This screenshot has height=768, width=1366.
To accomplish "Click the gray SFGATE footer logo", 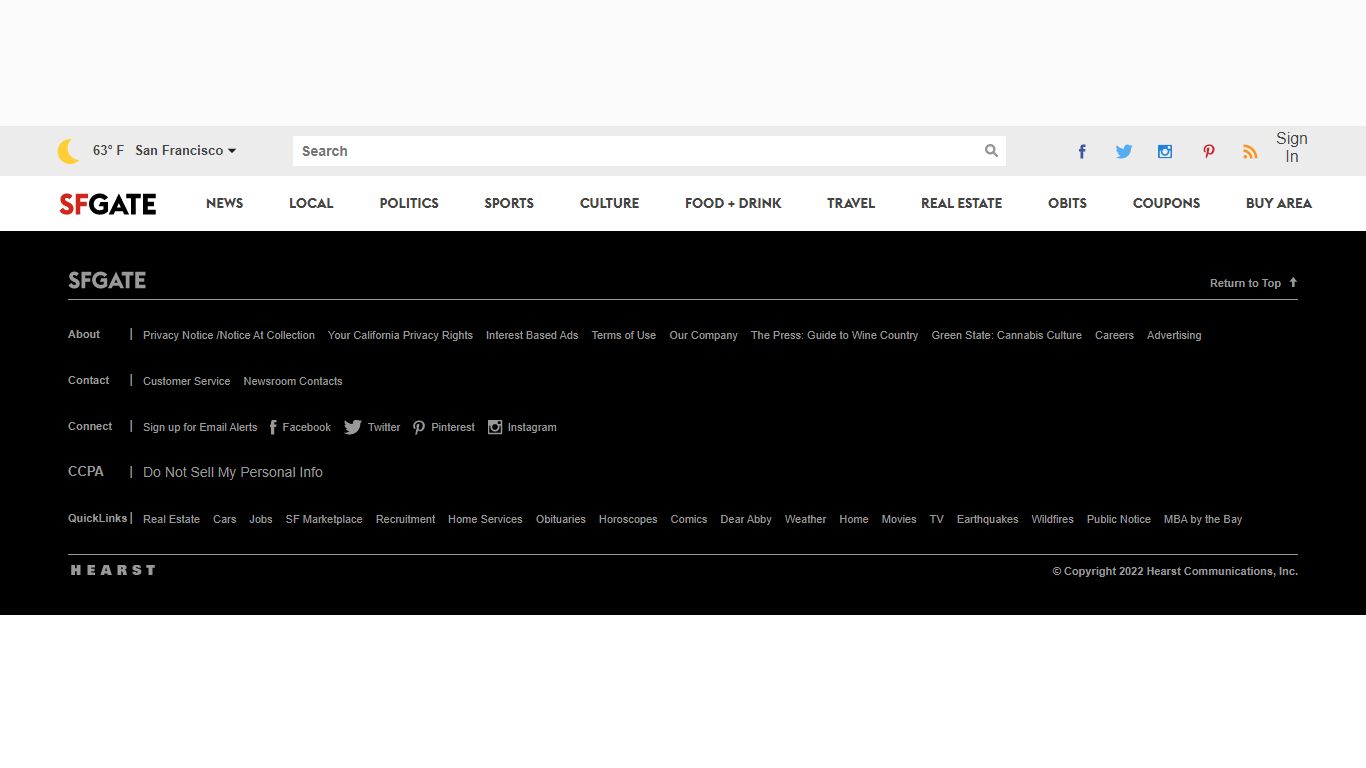I will point(107,280).
